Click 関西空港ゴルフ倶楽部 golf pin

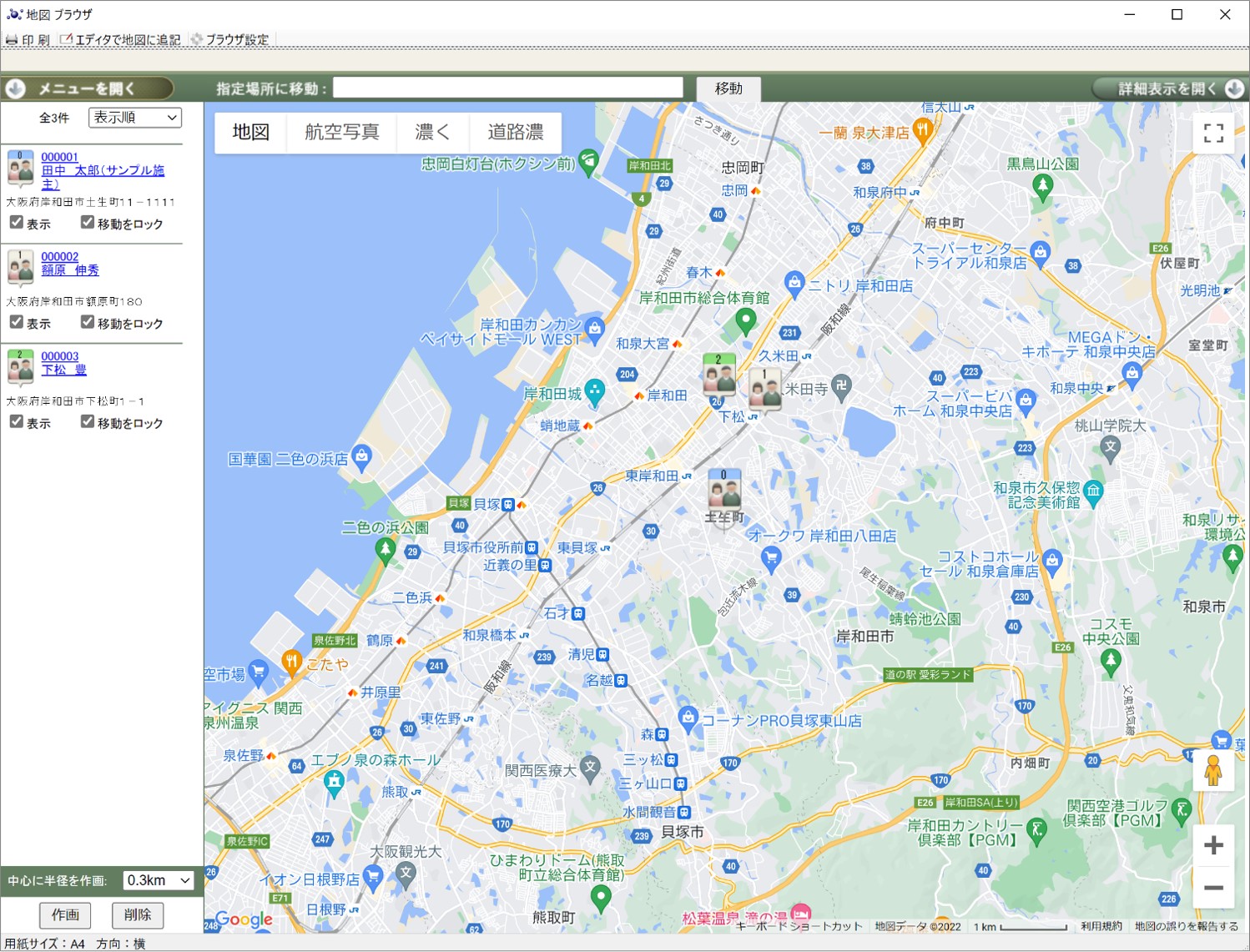(x=1181, y=809)
